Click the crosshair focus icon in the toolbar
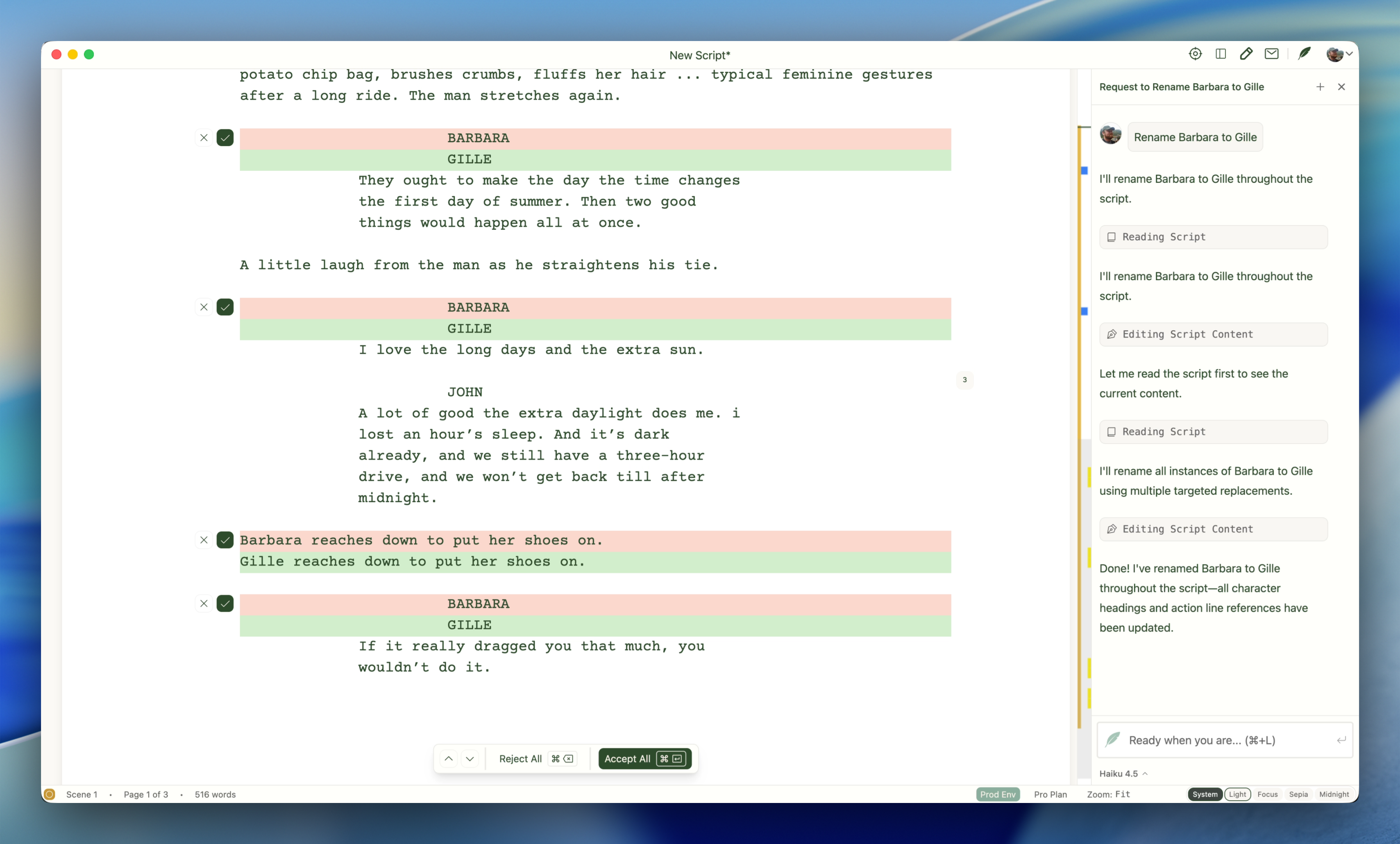The height and width of the screenshot is (844, 1400). pyautogui.click(x=1196, y=54)
